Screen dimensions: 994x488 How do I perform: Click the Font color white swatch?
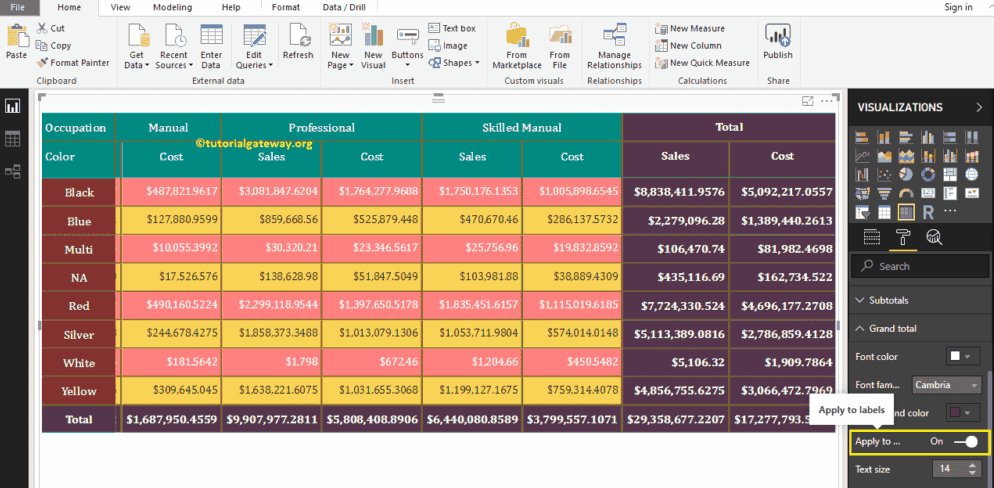tap(956, 356)
